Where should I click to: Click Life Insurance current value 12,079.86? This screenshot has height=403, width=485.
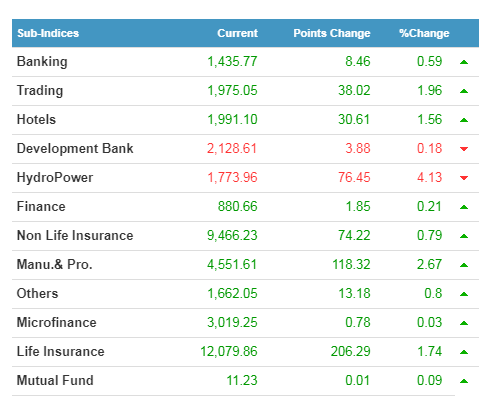[x=229, y=351]
